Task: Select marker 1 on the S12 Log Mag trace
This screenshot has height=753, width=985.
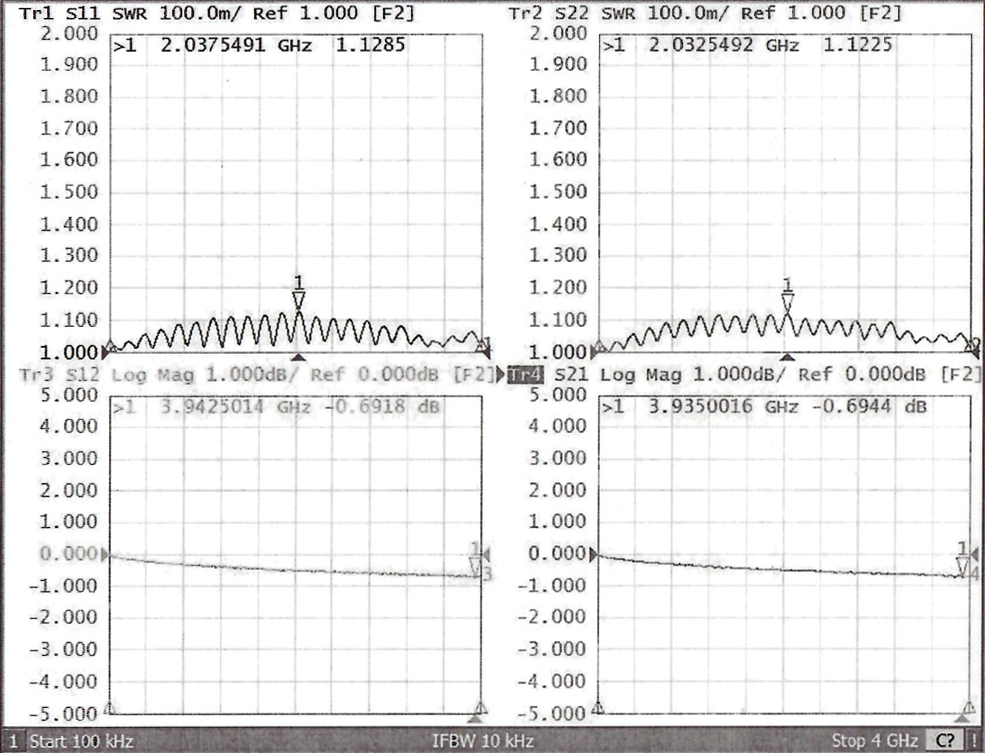Action: pos(476,567)
